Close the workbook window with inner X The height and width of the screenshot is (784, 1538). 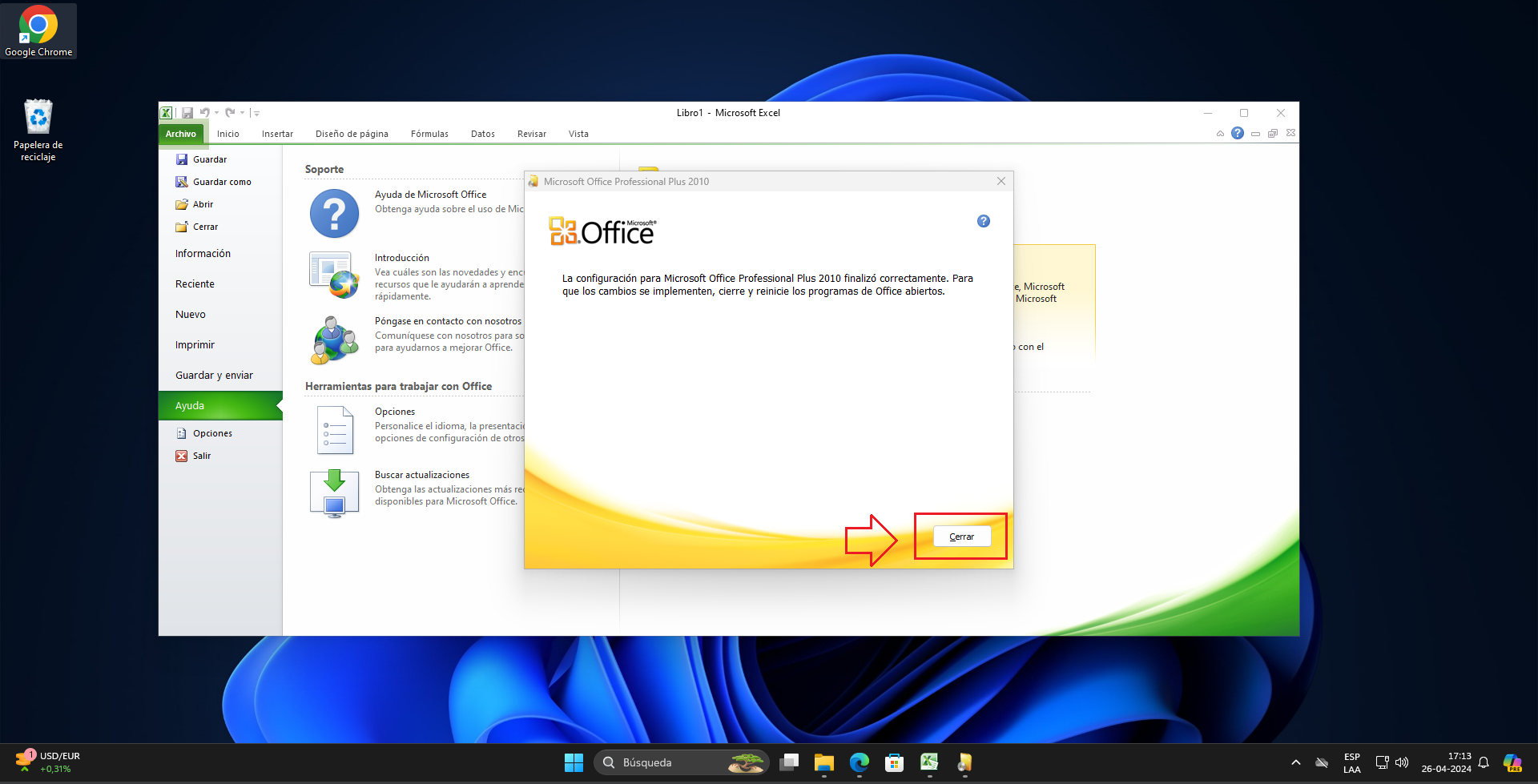(x=1290, y=133)
